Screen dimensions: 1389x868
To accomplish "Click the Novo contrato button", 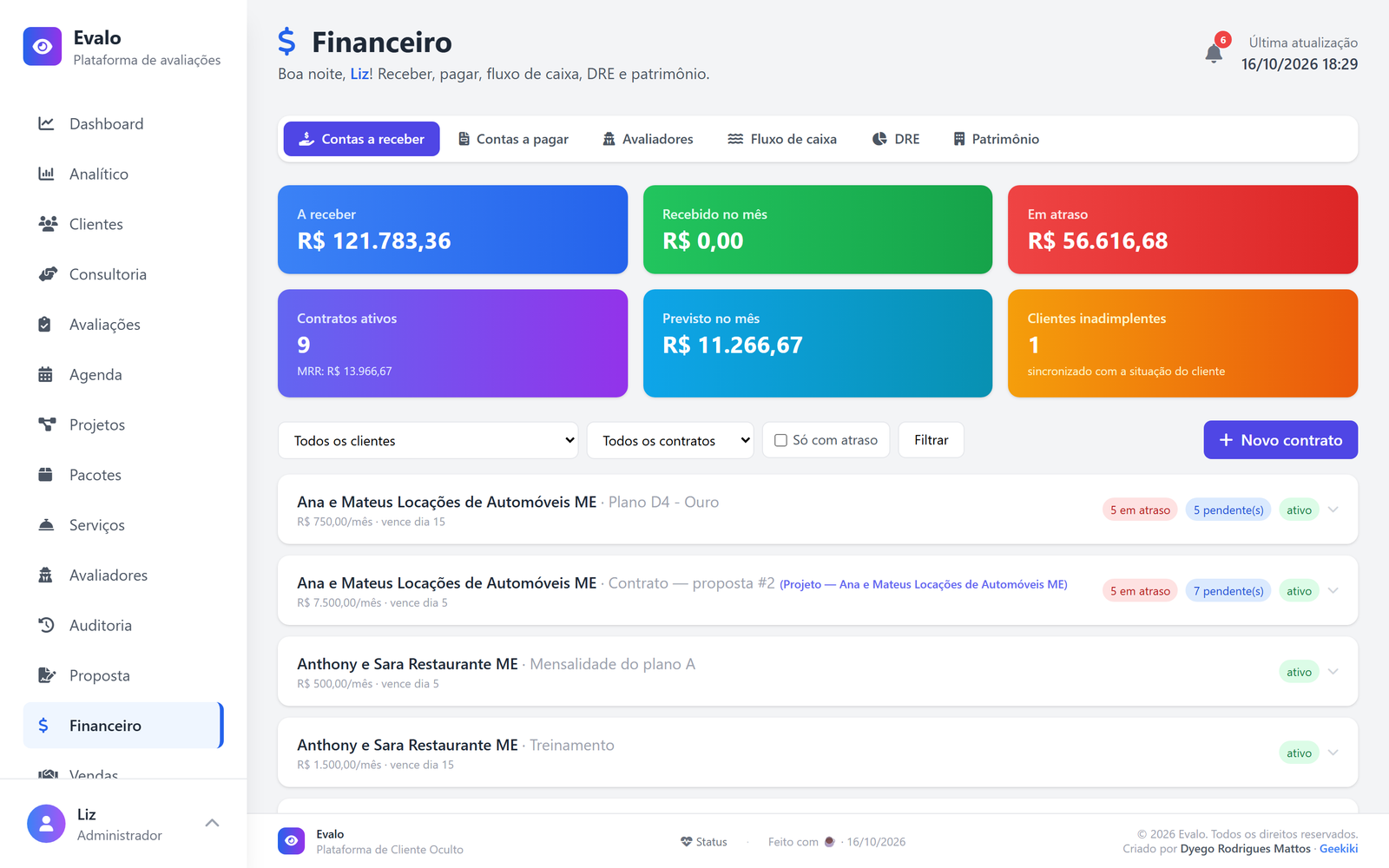I will coord(1280,440).
